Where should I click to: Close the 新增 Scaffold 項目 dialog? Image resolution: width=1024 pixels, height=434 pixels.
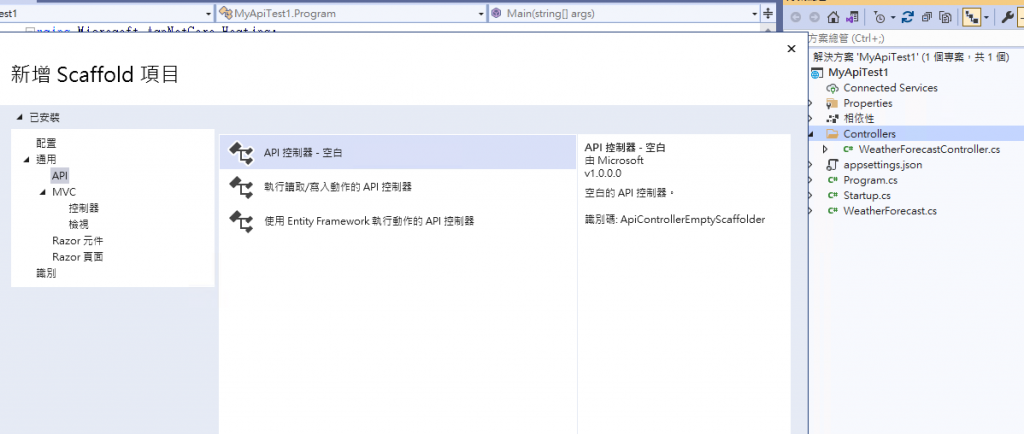[x=792, y=49]
